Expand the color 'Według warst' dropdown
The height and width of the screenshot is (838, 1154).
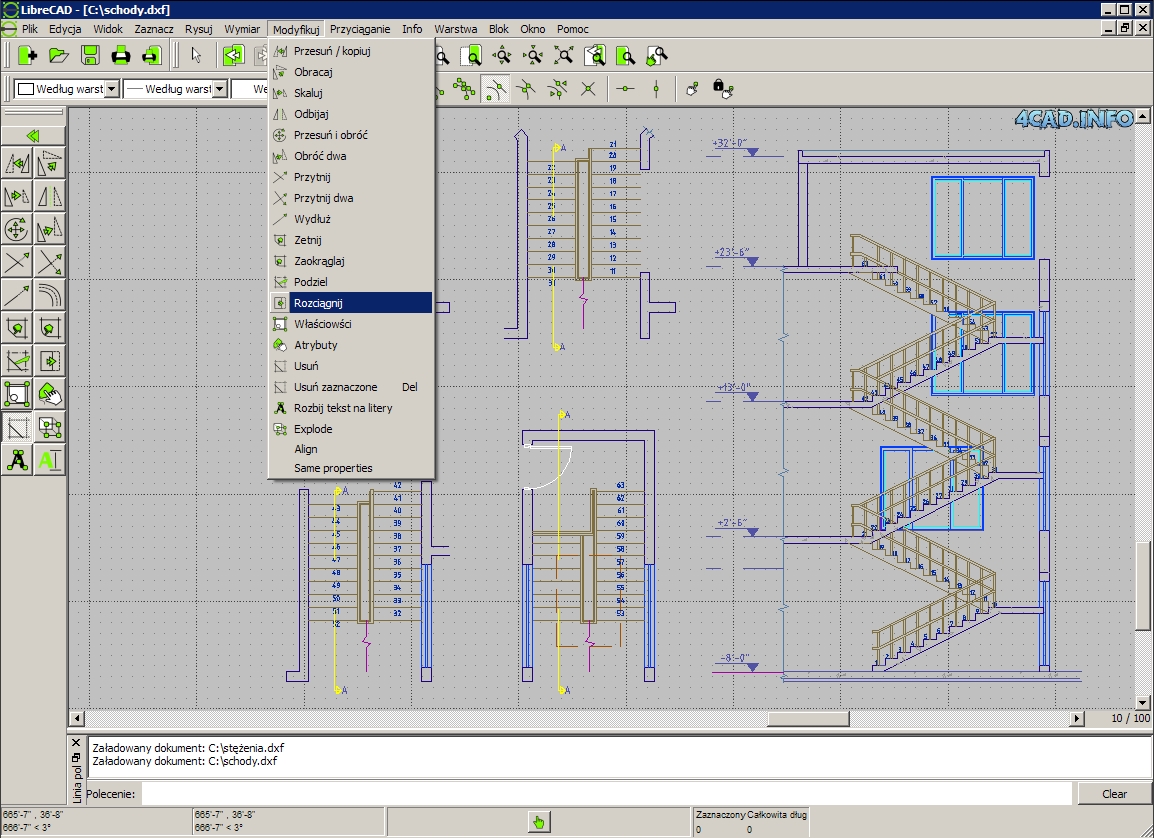pos(112,89)
